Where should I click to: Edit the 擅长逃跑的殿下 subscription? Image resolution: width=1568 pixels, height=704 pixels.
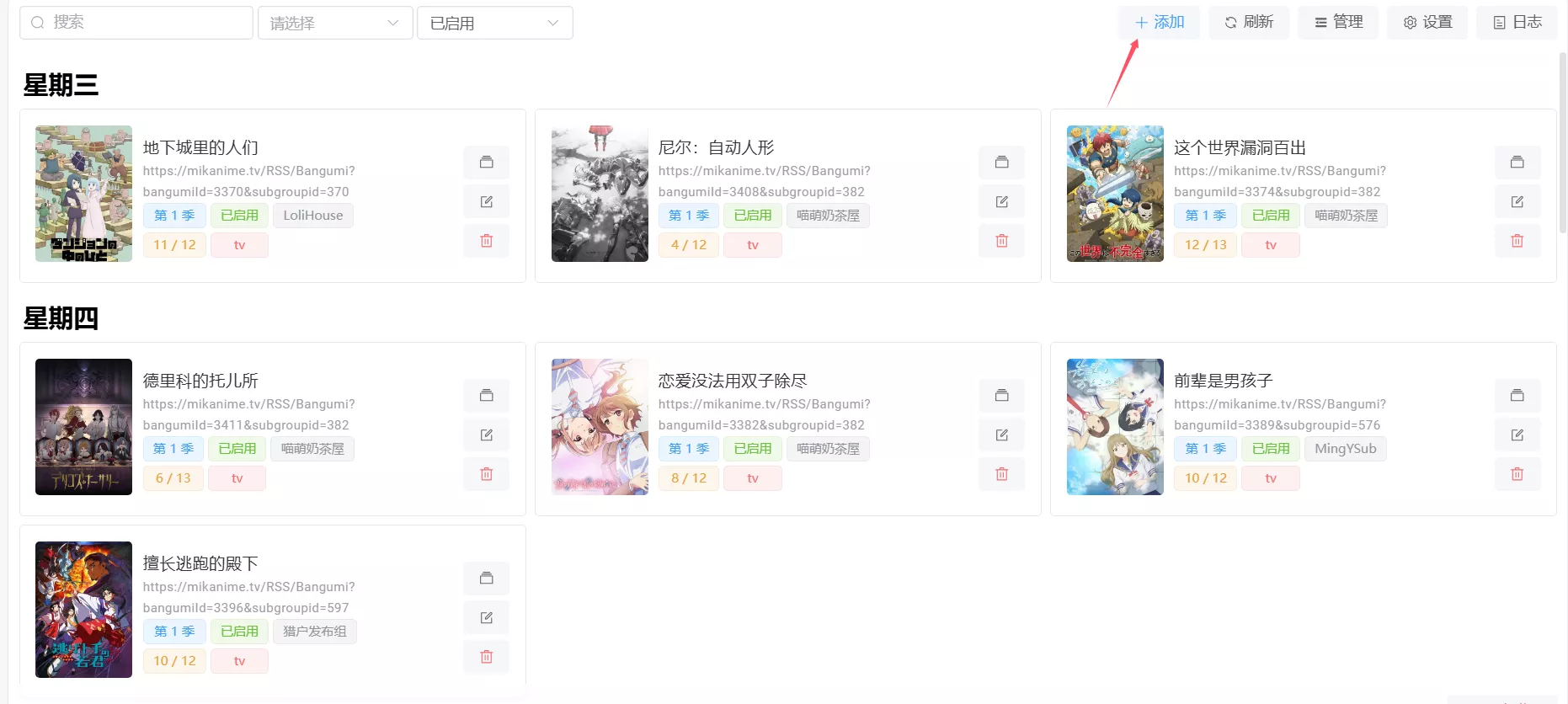point(486,617)
